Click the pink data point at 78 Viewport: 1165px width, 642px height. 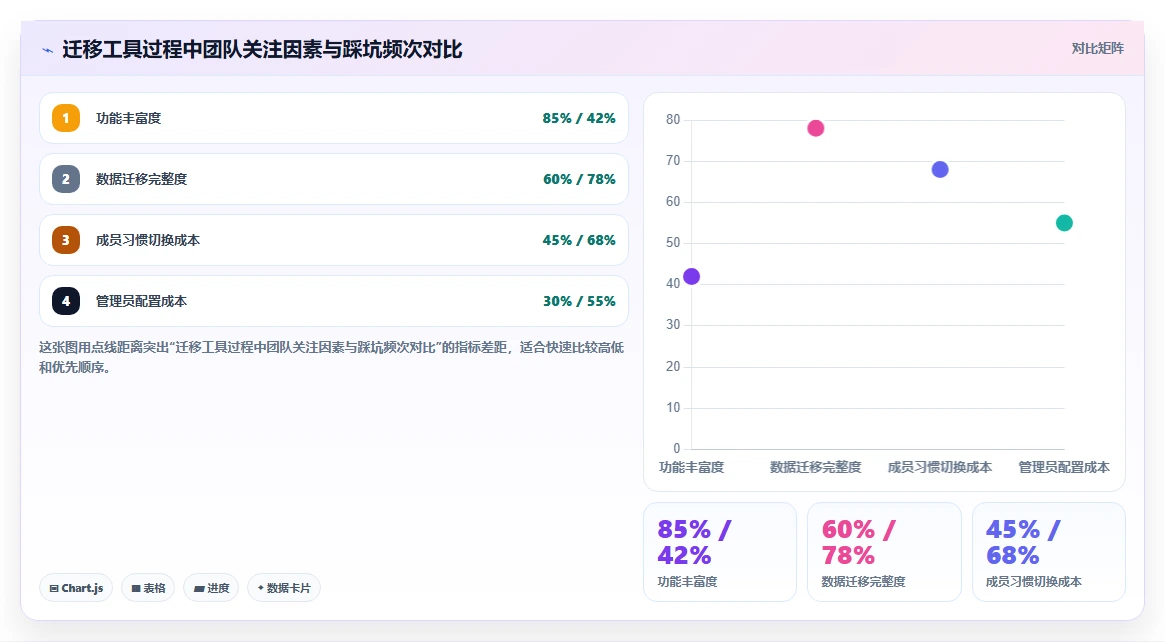pyautogui.click(x=816, y=129)
